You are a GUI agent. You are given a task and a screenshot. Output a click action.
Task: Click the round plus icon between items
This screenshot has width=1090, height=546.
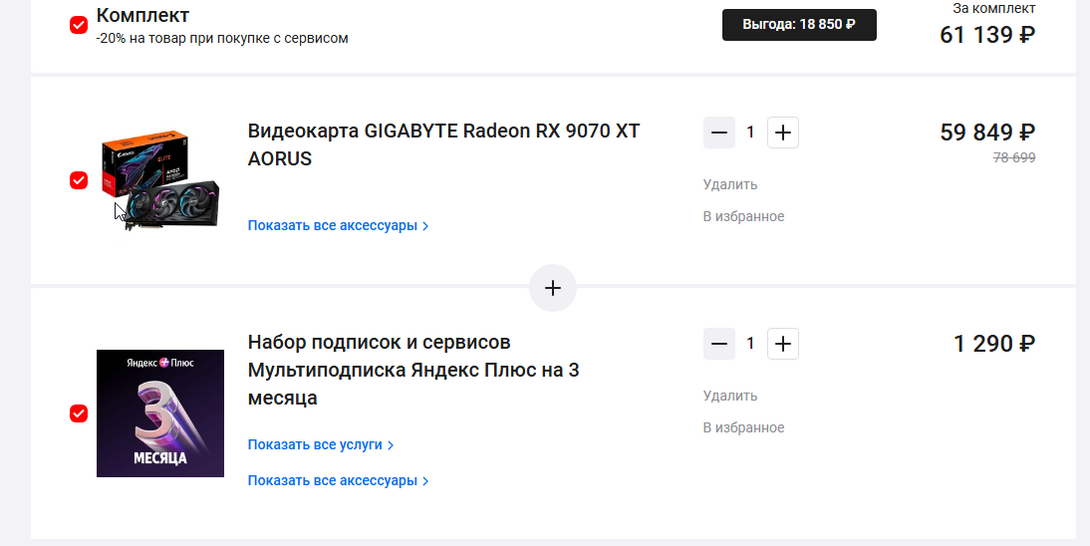[x=553, y=288]
